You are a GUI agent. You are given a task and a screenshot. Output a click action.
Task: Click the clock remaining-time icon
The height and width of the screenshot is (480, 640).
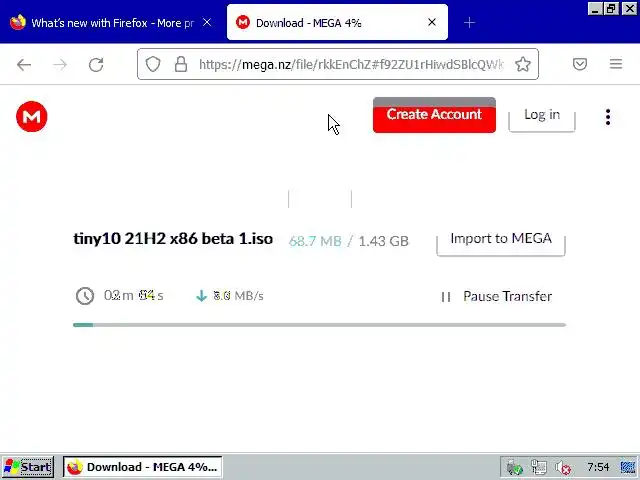pos(85,296)
